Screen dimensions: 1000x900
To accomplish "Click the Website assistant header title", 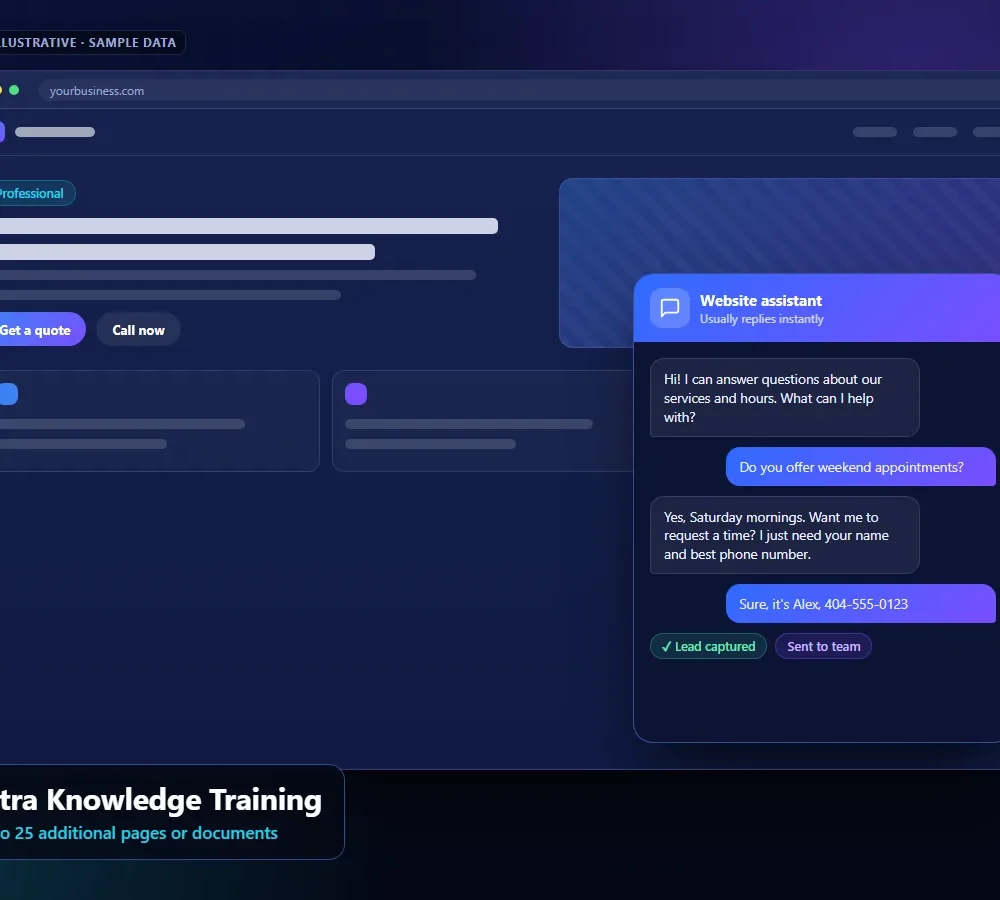I will coord(761,300).
